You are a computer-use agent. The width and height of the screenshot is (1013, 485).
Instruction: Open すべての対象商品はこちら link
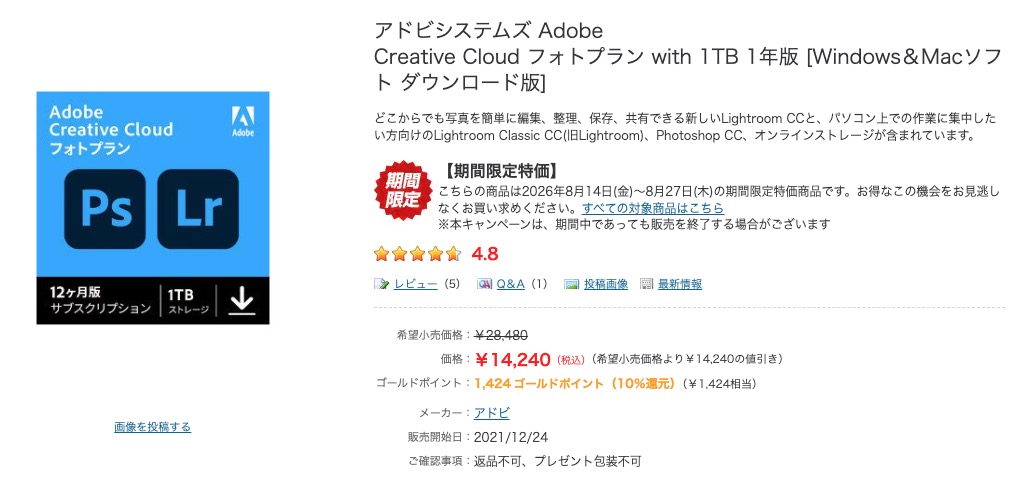click(x=653, y=209)
